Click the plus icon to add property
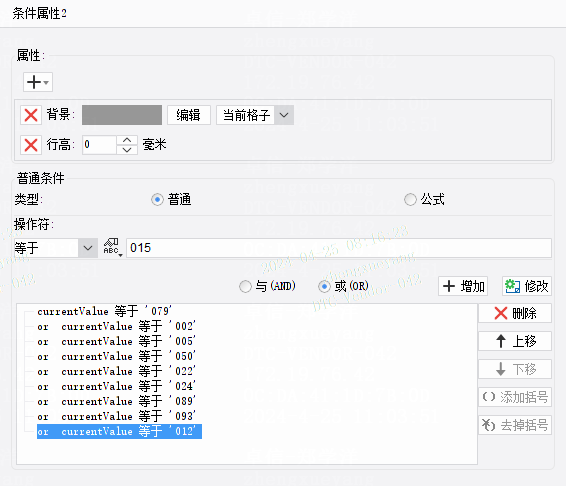Screen dimensions: 566x486 (38, 82)
